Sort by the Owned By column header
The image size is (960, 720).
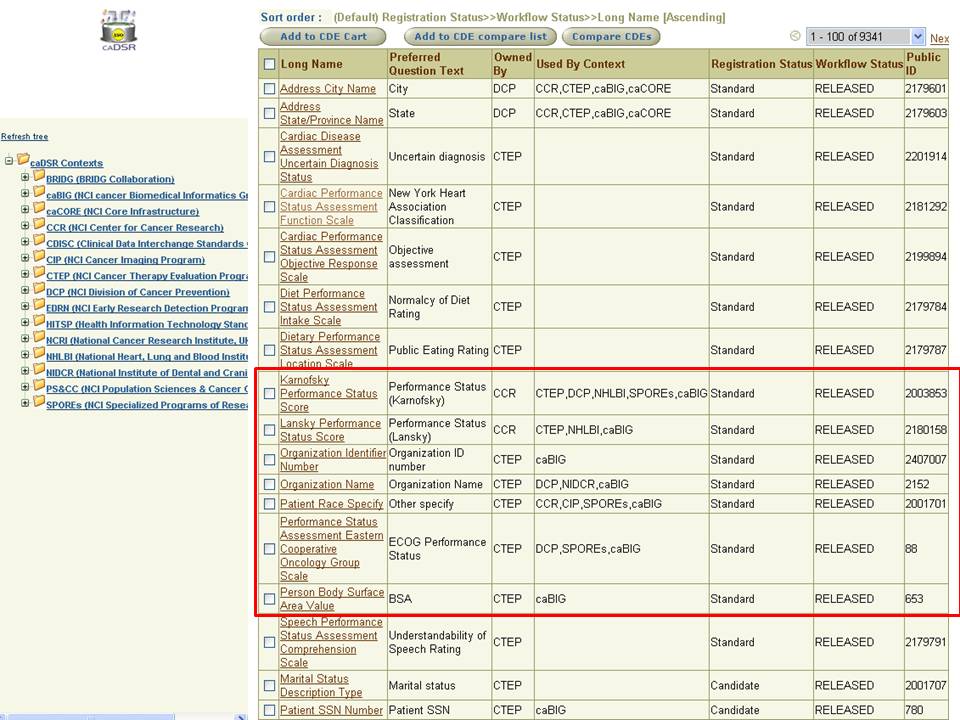point(512,64)
